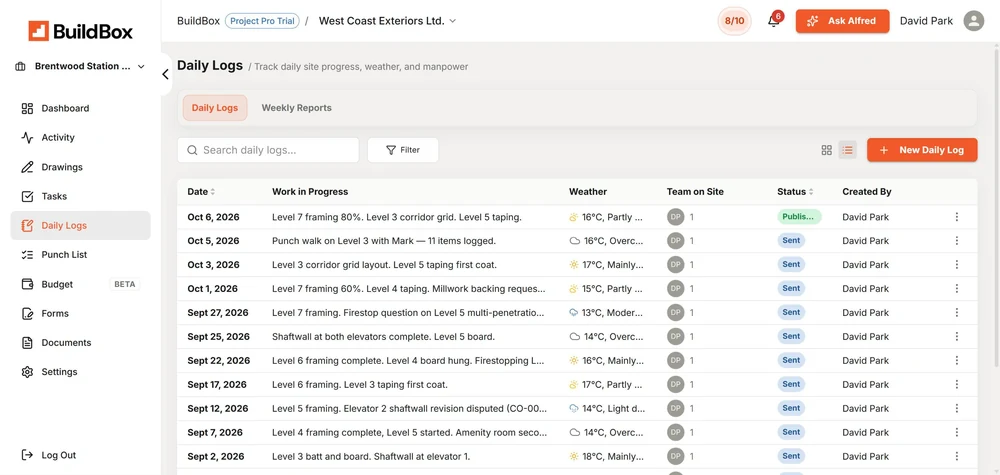The width and height of the screenshot is (1000, 475).
Task: Go to Dashboard in sidebar
Action: [x=80, y=108]
